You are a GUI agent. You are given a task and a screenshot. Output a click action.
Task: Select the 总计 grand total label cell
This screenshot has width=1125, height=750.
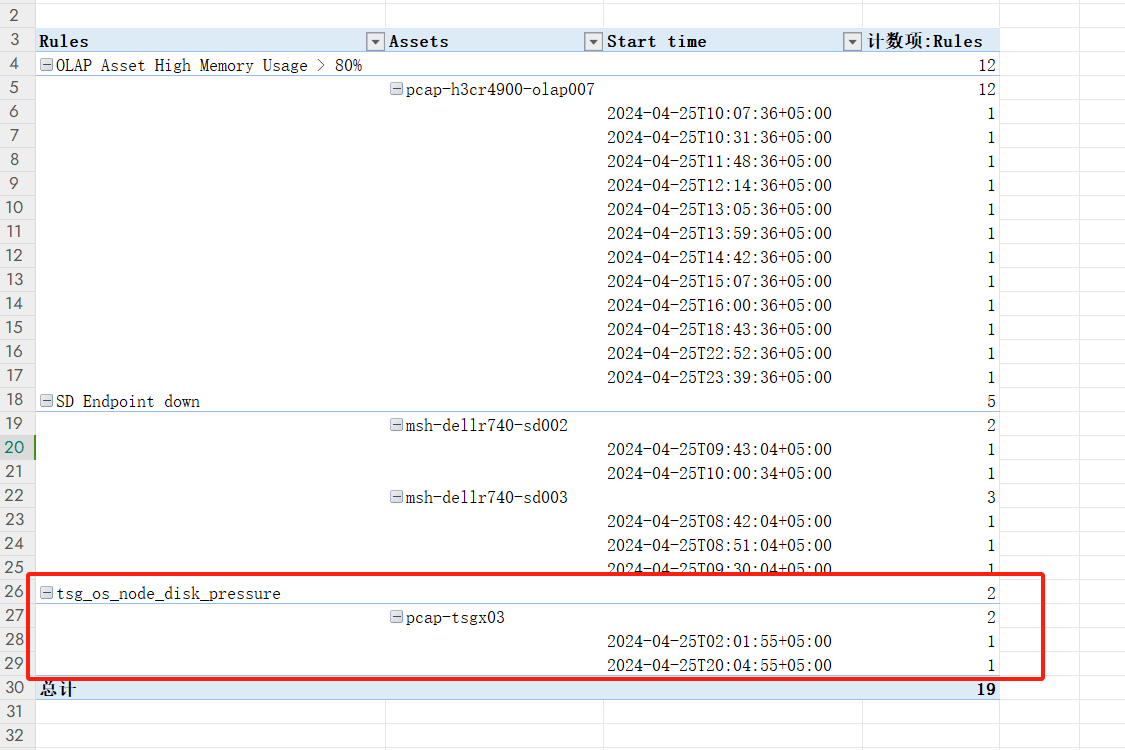tap(58, 689)
